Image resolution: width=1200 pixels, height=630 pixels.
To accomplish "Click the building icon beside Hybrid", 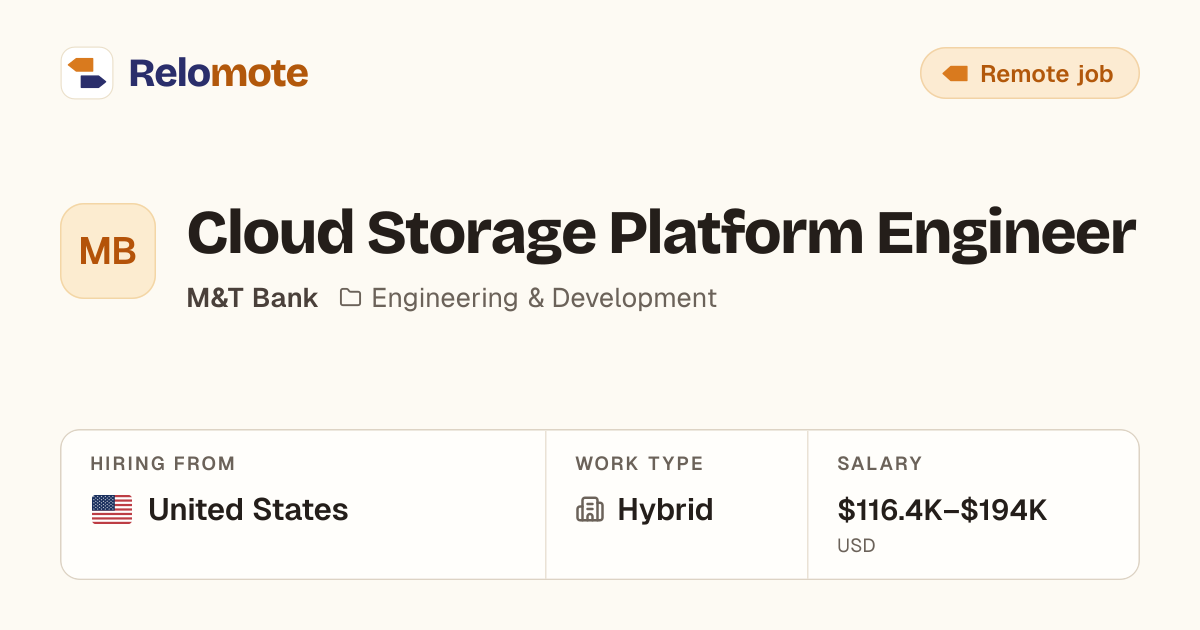I will click(590, 510).
